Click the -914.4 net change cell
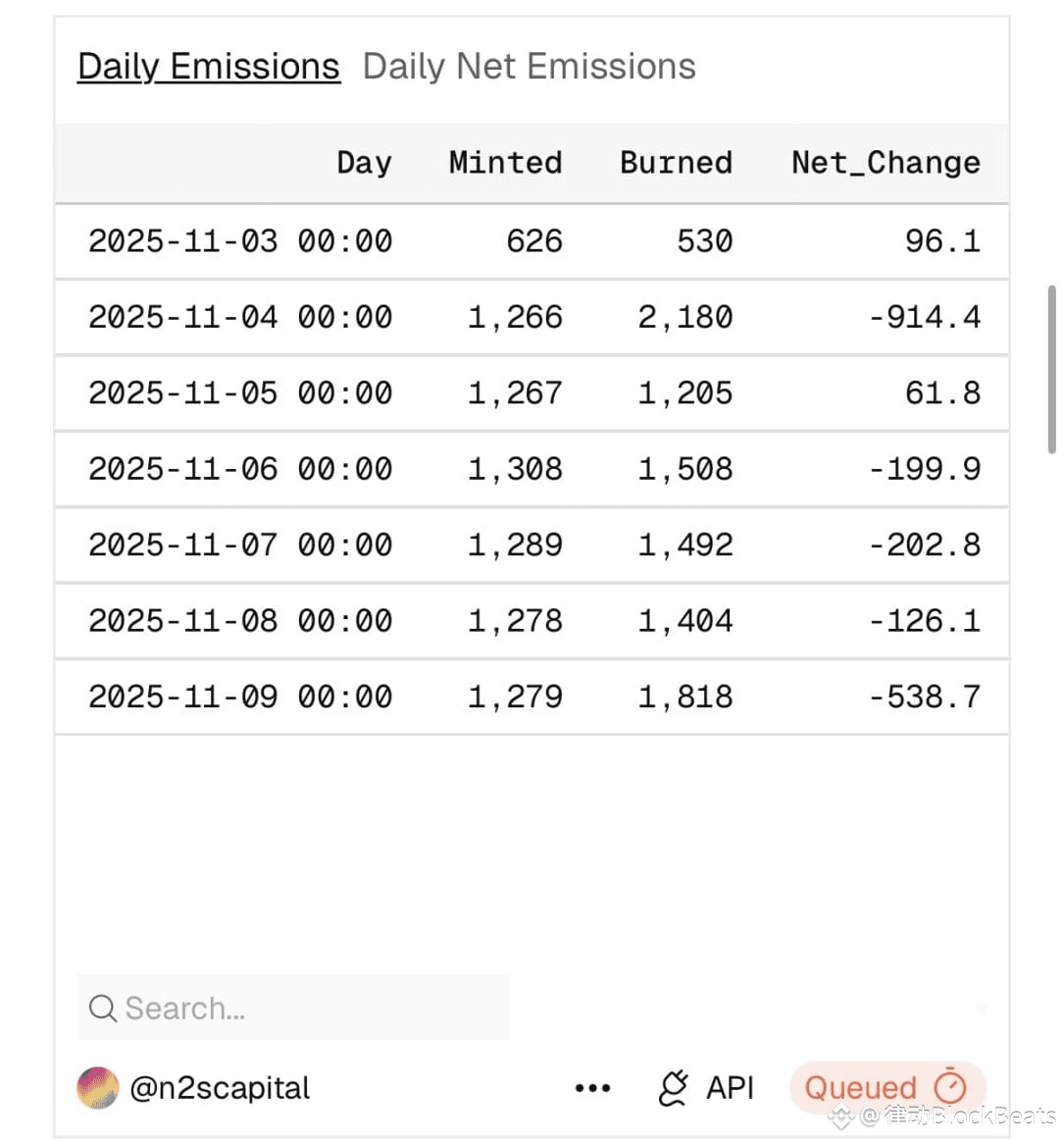The image size is (1064, 1141). coord(925,317)
